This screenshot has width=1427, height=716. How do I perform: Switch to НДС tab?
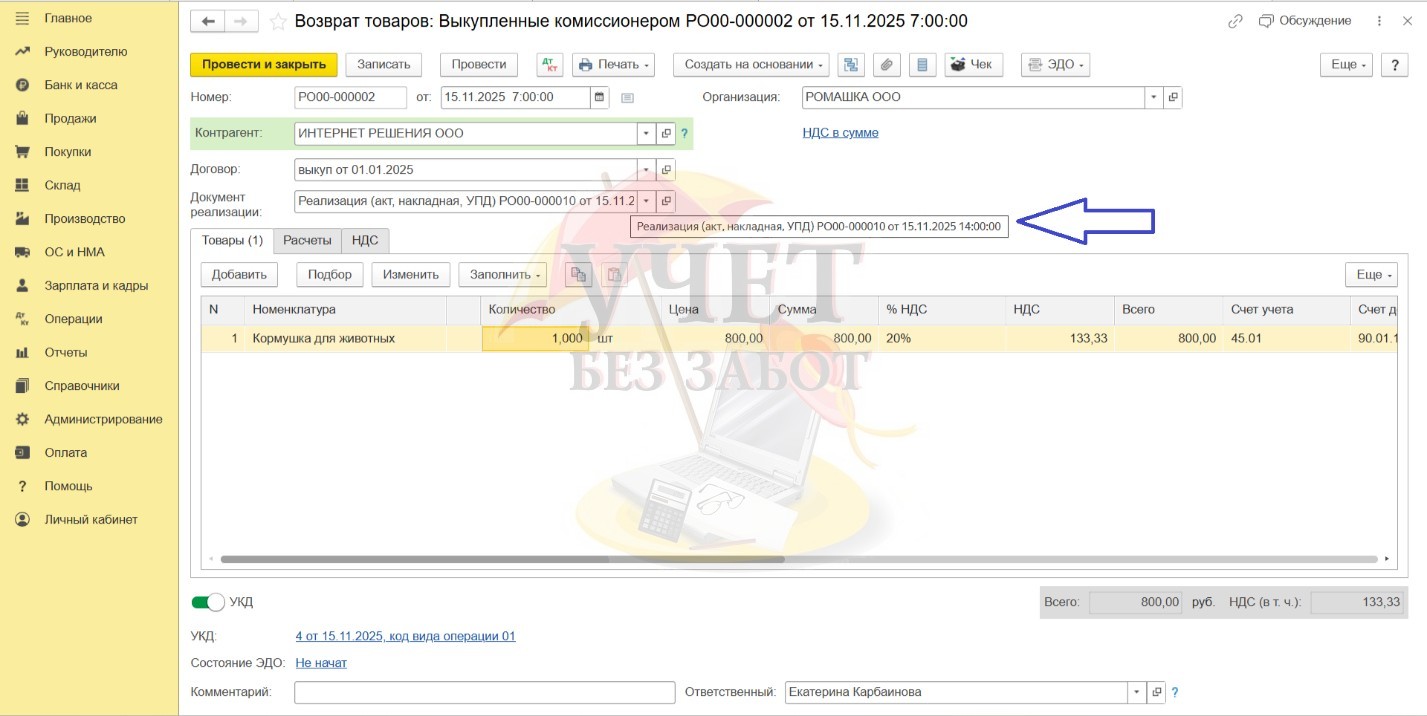coord(365,241)
